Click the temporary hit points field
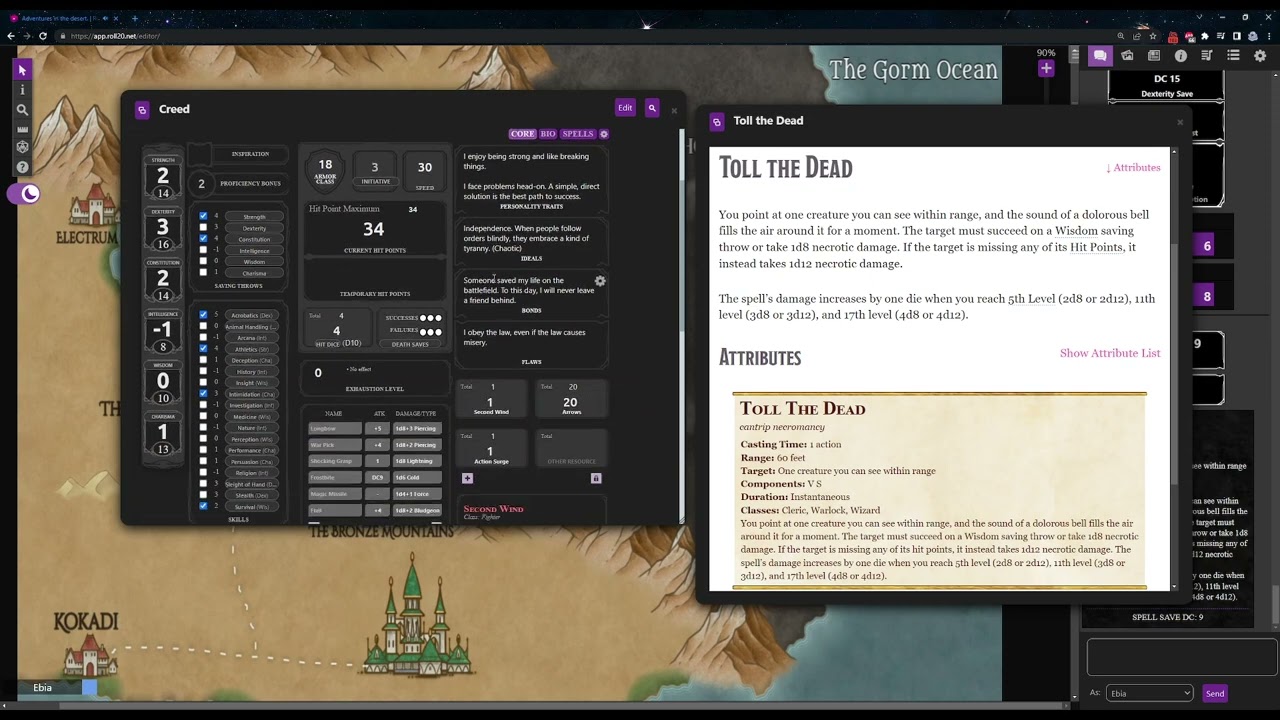The width and height of the screenshot is (1280, 720). (x=376, y=274)
